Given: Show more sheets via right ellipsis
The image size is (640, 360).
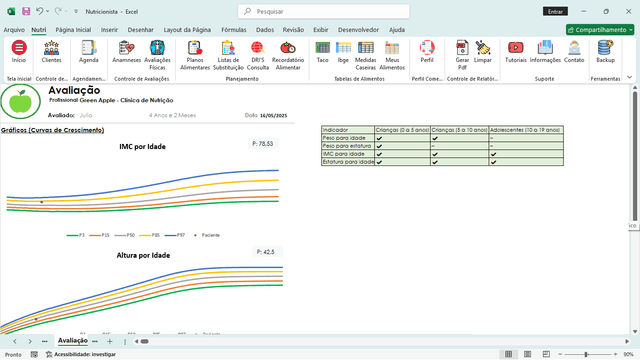Looking at the screenshot, I should [x=95, y=341].
